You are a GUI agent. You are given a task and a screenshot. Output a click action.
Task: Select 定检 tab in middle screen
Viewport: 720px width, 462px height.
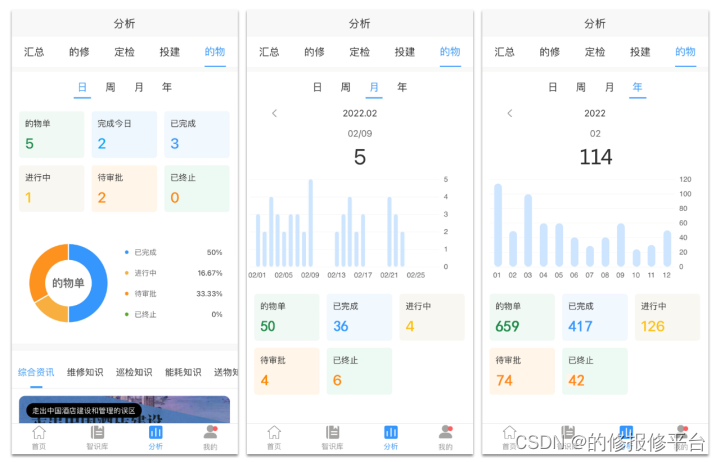point(360,52)
